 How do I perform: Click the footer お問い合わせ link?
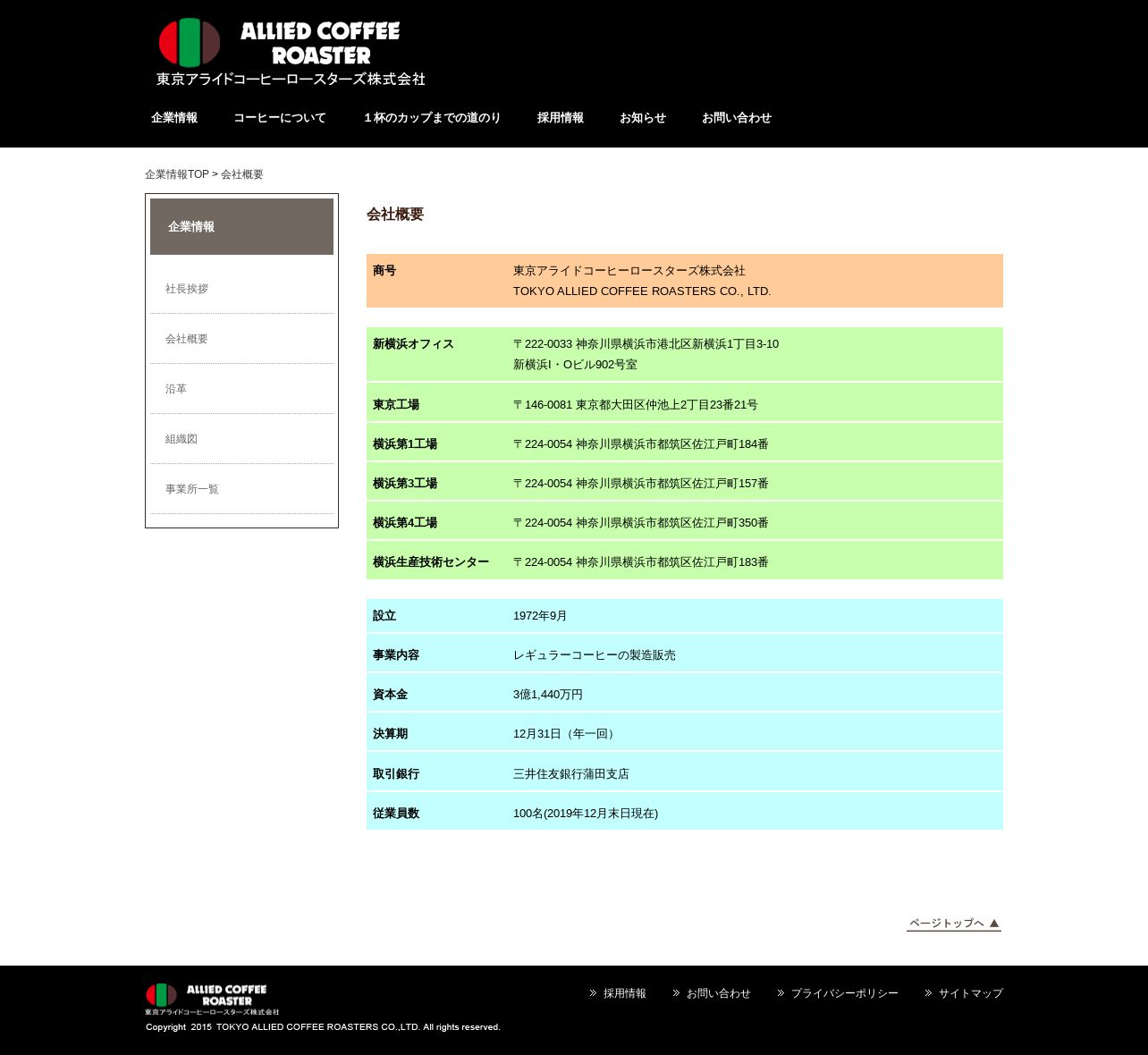point(718,993)
